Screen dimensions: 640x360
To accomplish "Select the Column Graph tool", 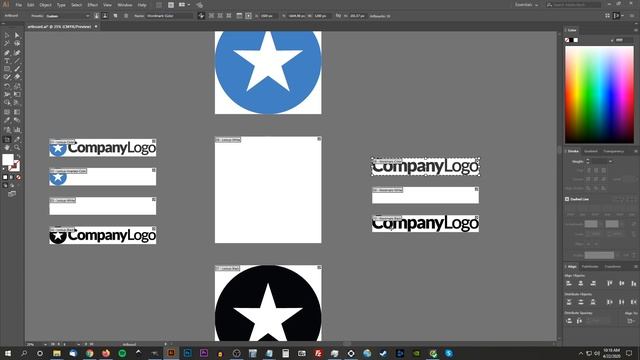I will (17, 129).
